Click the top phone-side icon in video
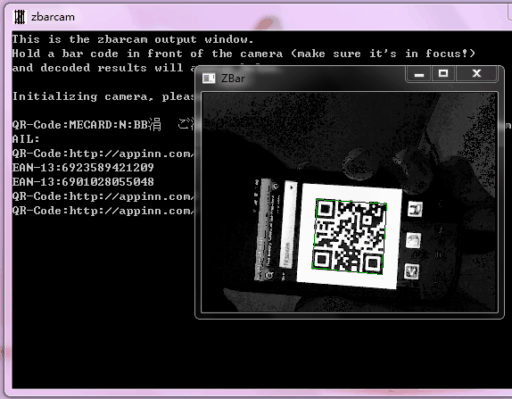The width and height of the screenshot is (512, 399). coord(415,209)
